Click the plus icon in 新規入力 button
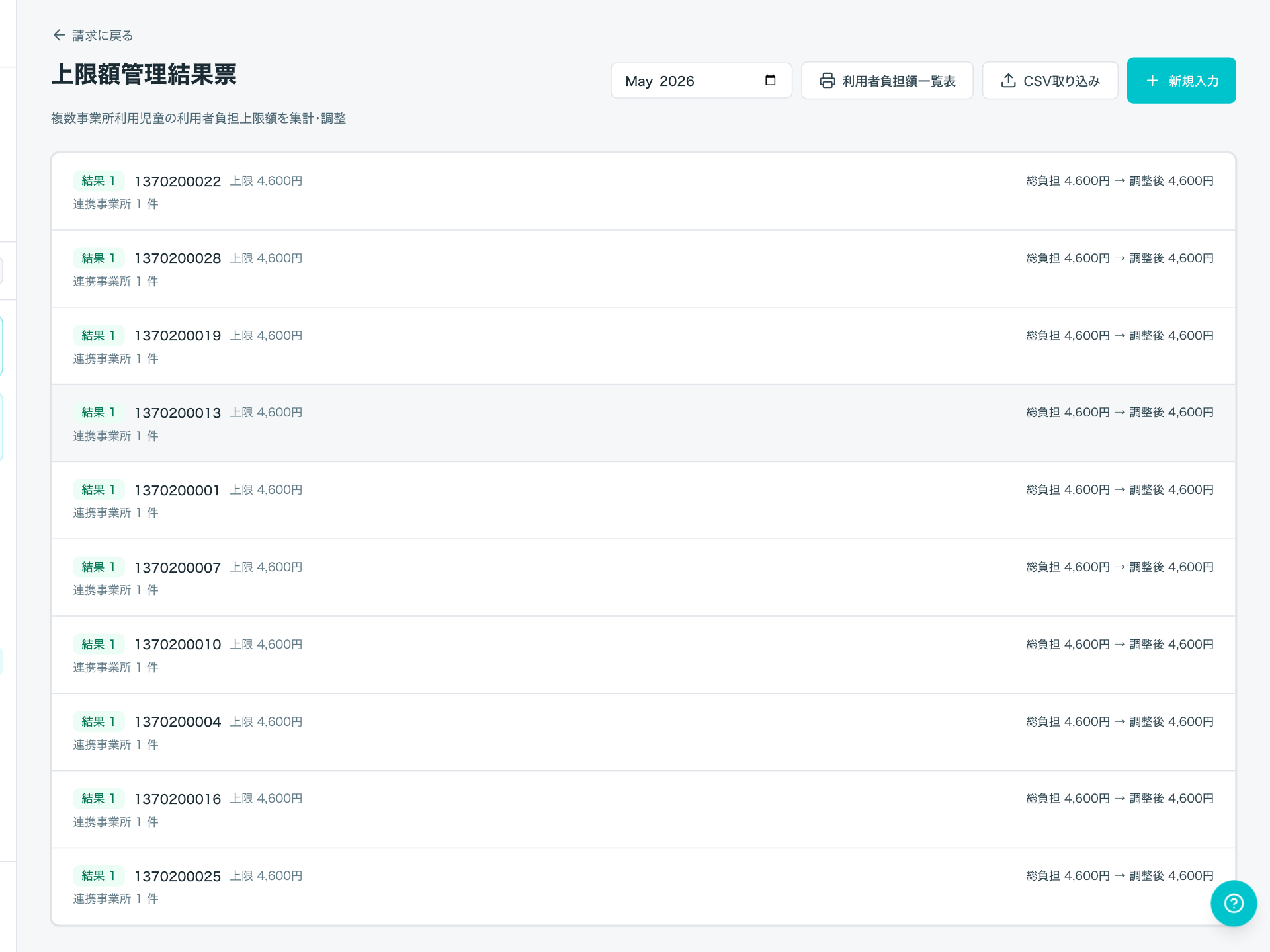The height and width of the screenshot is (952, 1270). click(x=1152, y=81)
